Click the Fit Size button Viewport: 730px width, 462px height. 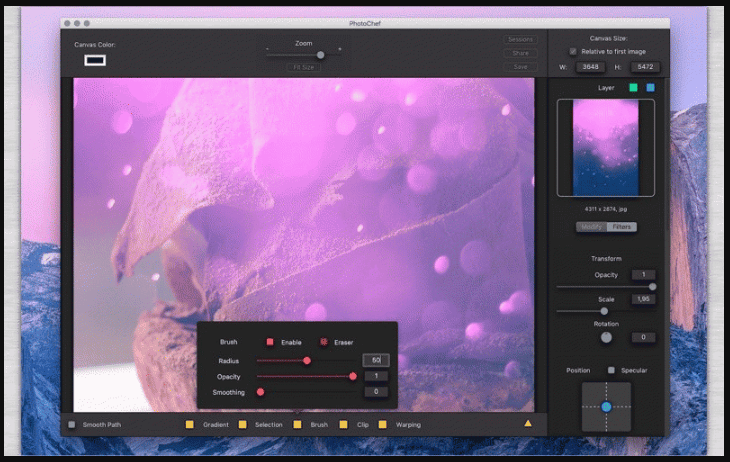point(304,67)
